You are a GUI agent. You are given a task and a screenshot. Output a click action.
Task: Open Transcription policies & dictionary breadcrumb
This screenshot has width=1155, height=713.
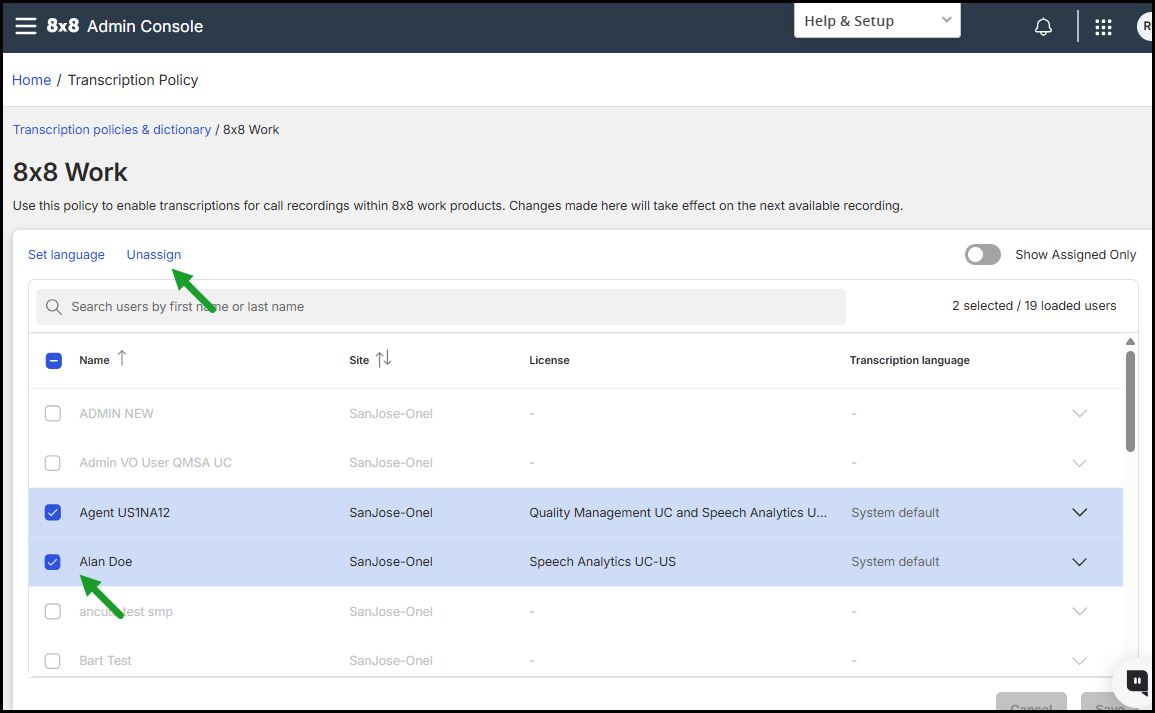click(112, 130)
